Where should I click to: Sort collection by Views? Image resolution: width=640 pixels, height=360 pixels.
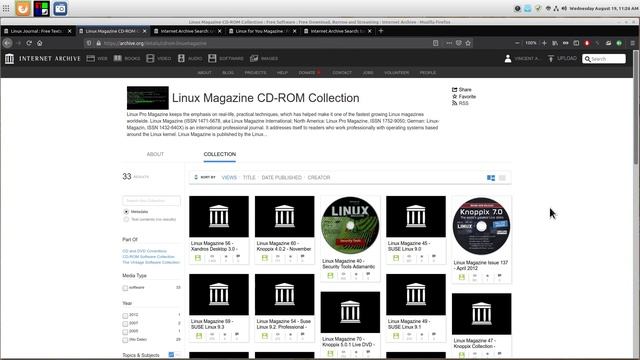tap(229, 178)
